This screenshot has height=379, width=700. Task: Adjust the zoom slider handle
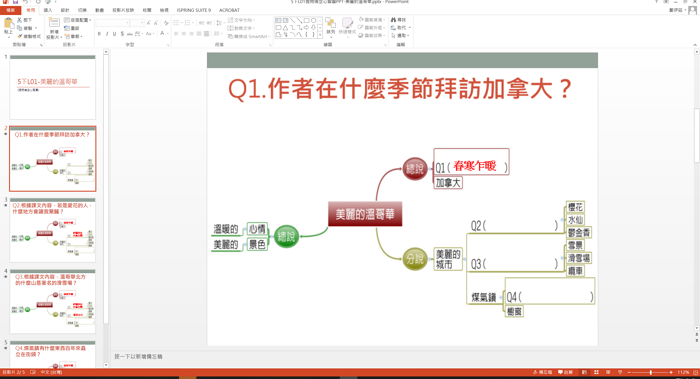(x=651, y=372)
